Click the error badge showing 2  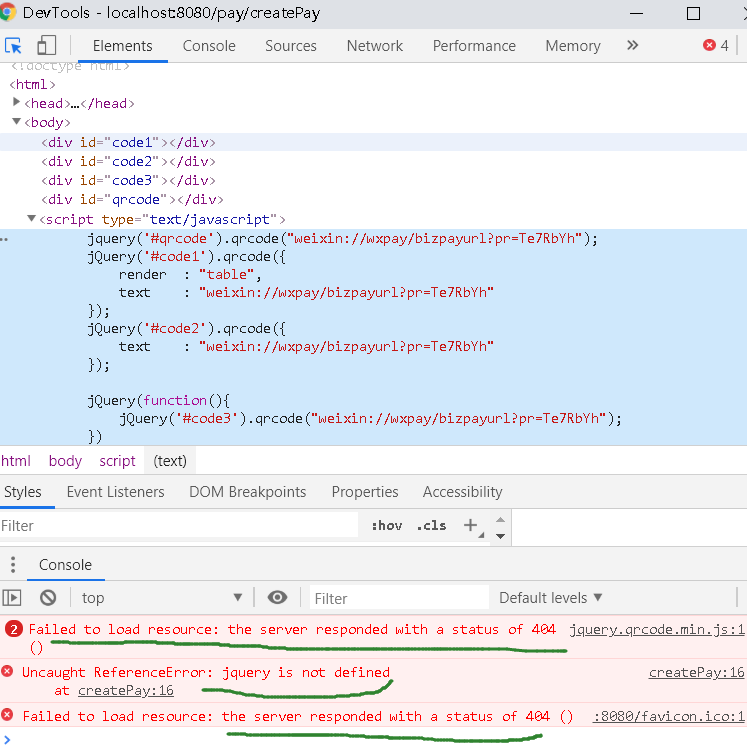[x=14, y=629]
